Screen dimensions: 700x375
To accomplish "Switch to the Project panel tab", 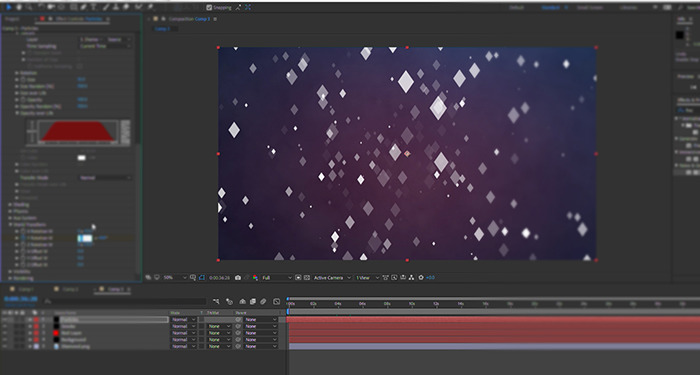I will [x=12, y=19].
